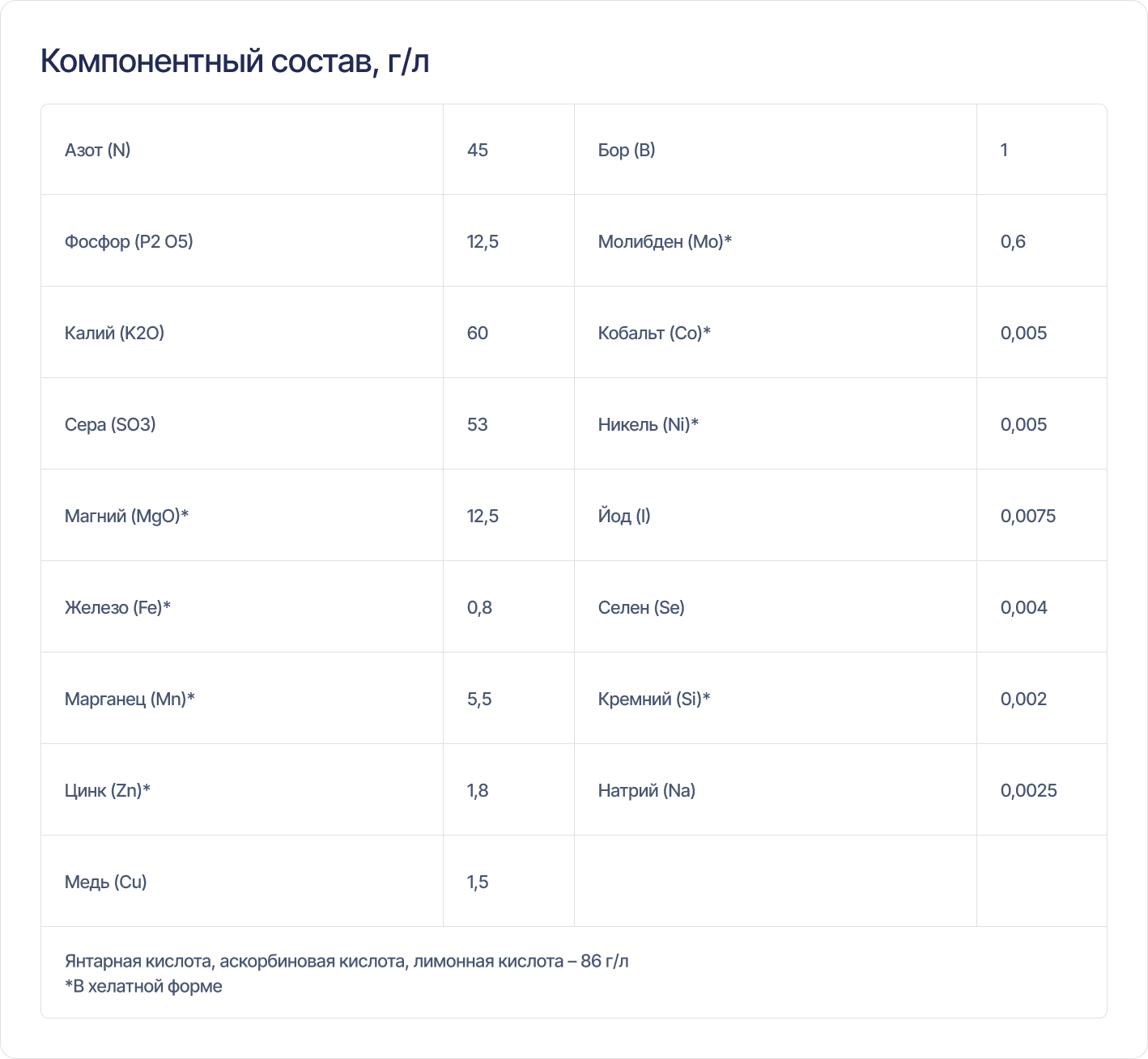The image size is (1148, 1059).
Task: Click the 'Компонентный состав, г/л' heading
Action: (x=235, y=62)
